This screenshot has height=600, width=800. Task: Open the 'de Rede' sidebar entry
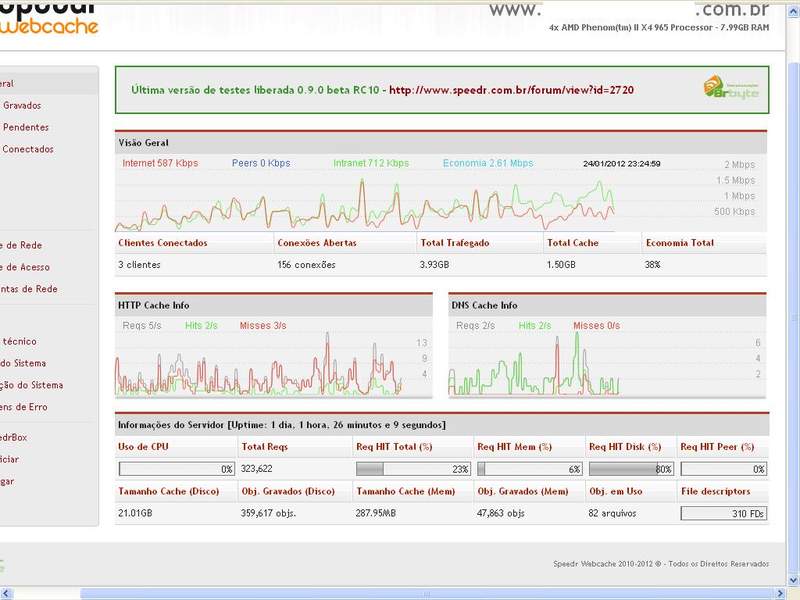tap(21, 245)
